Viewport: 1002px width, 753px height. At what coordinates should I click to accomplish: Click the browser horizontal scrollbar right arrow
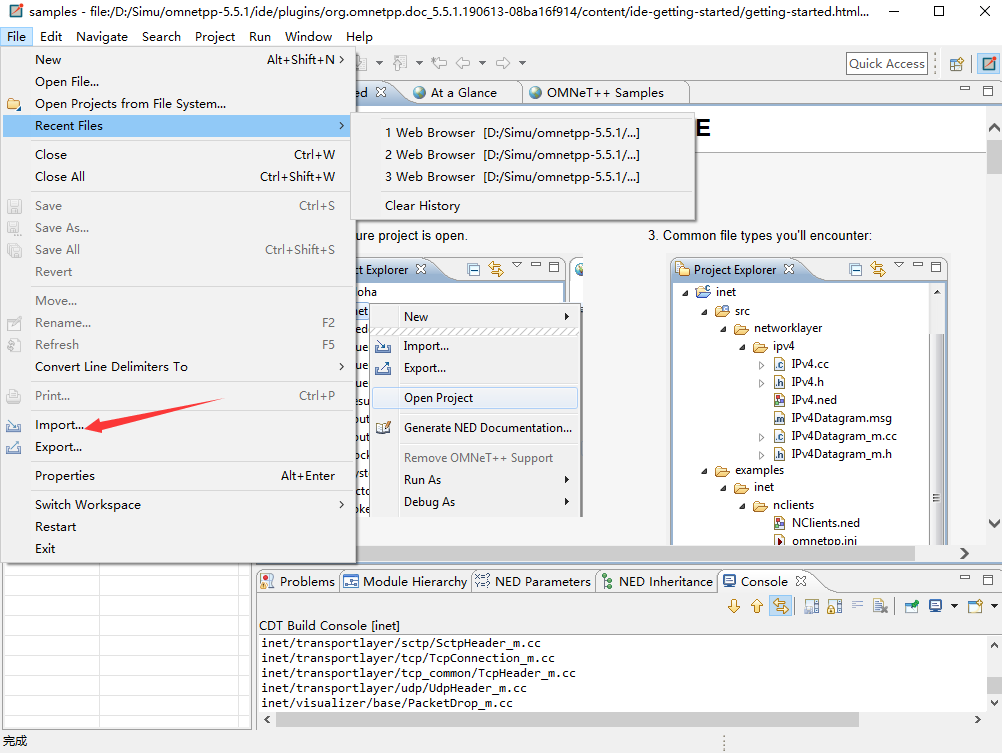point(964,553)
